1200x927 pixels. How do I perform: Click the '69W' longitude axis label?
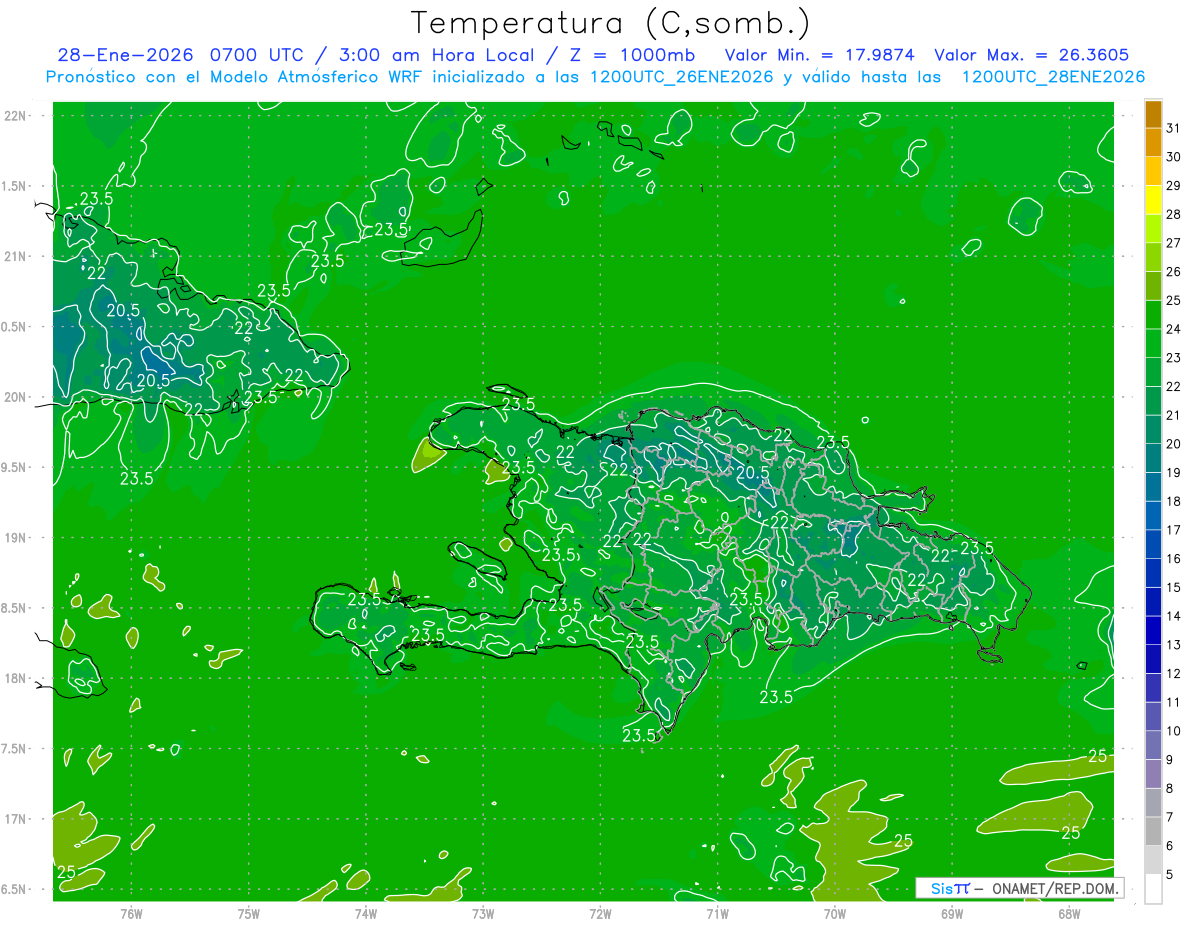coord(952,913)
